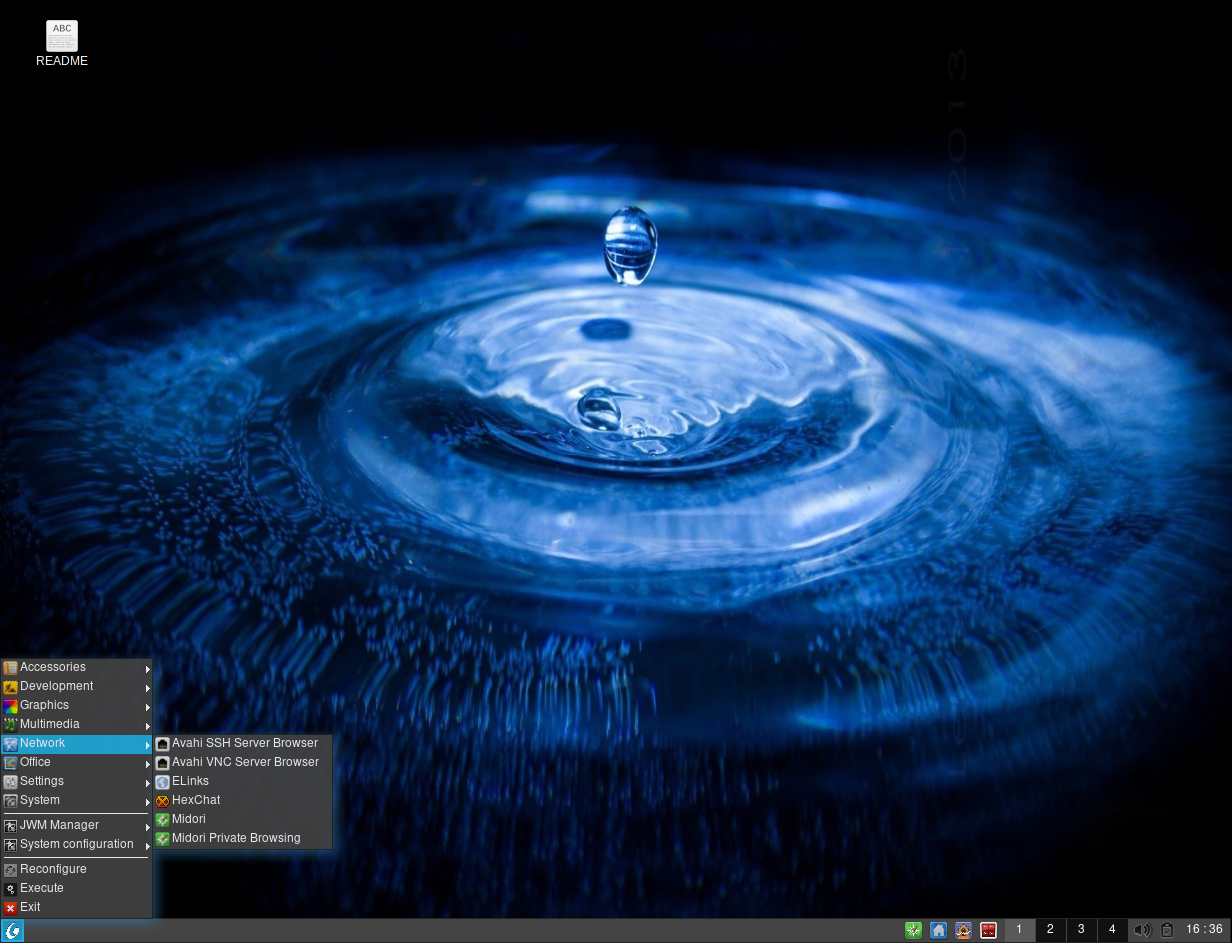Open the Graphics category via its rainbow icon
The width and height of the screenshot is (1232, 943).
(10, 706)
